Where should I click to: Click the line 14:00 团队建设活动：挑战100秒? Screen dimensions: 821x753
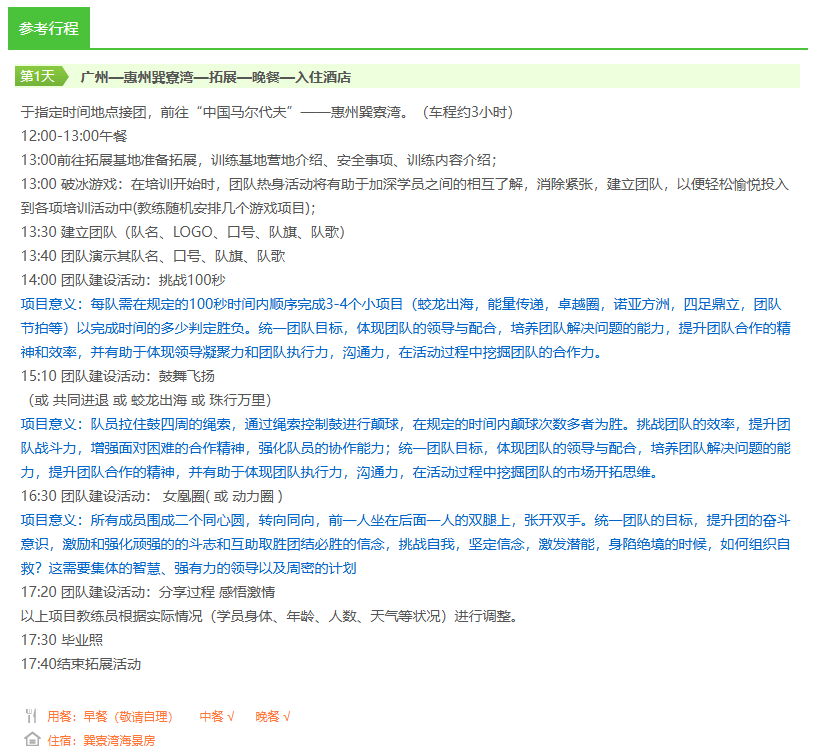tap(123, 280)
